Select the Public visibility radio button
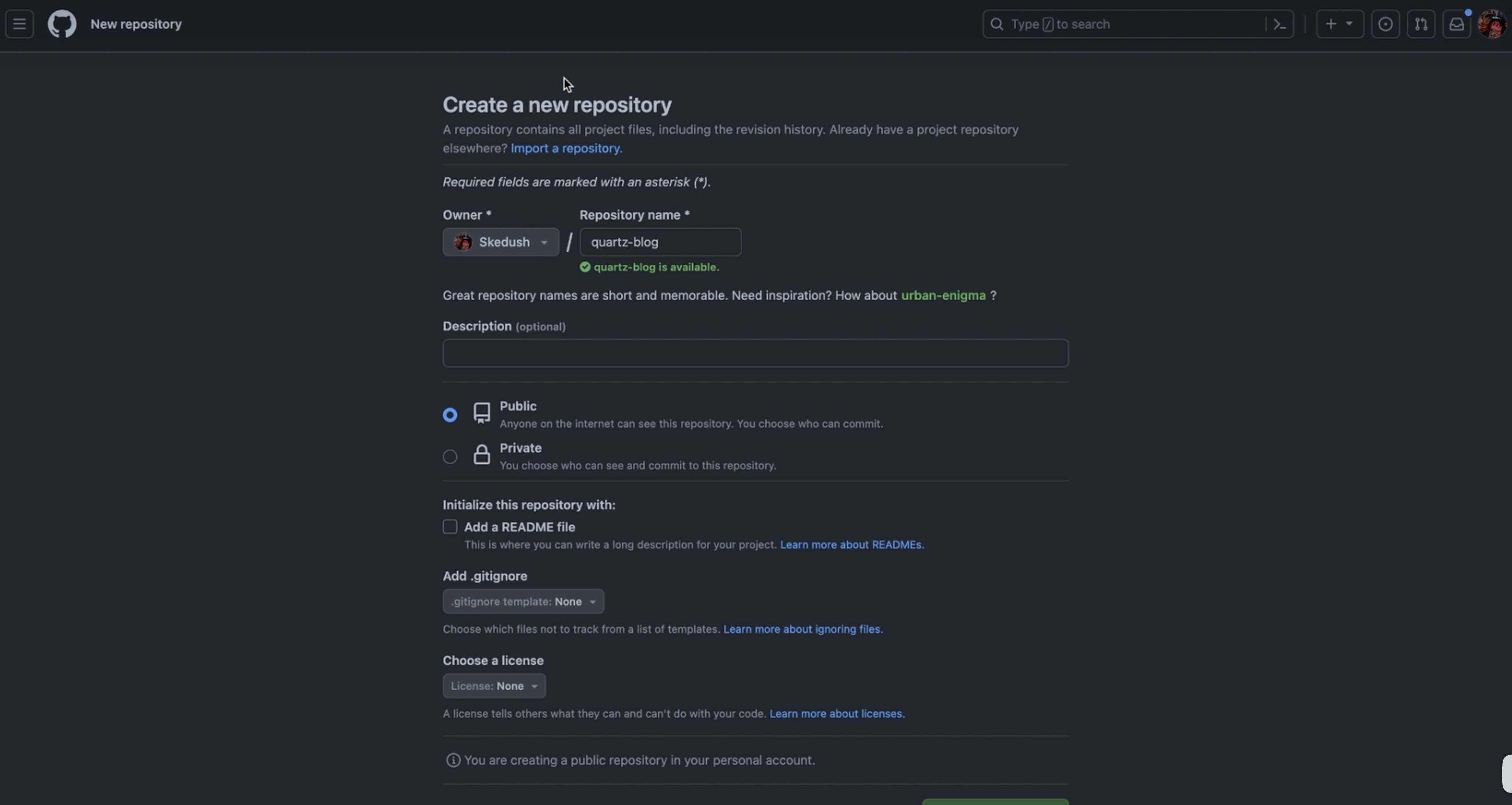The image size is (1512, 805). pyautogui.click(x=450, y=415)
